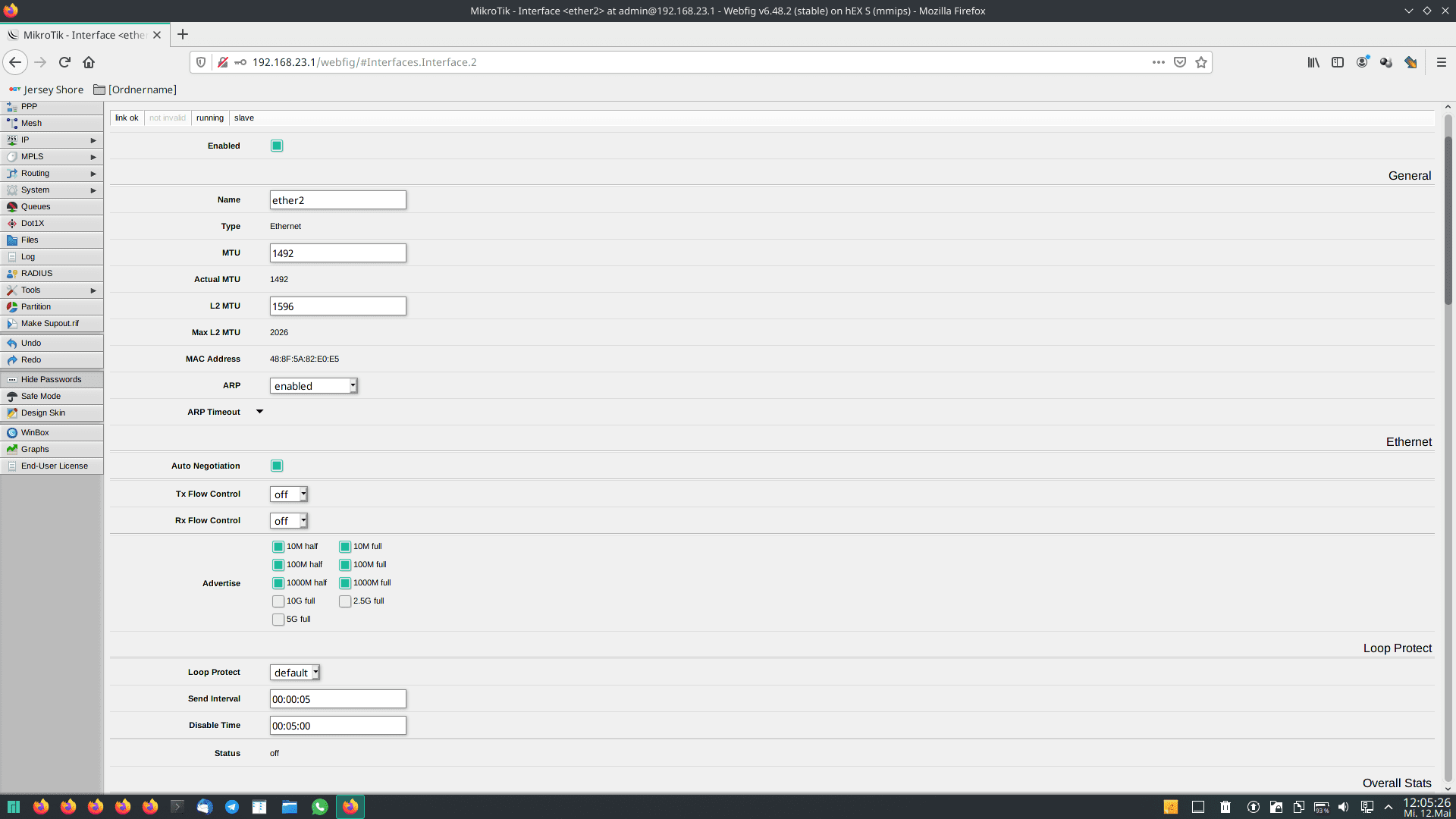Viewport: 1456px width, 819px height.
Task: Check 10G full advertise option
Action: [278, 601]
